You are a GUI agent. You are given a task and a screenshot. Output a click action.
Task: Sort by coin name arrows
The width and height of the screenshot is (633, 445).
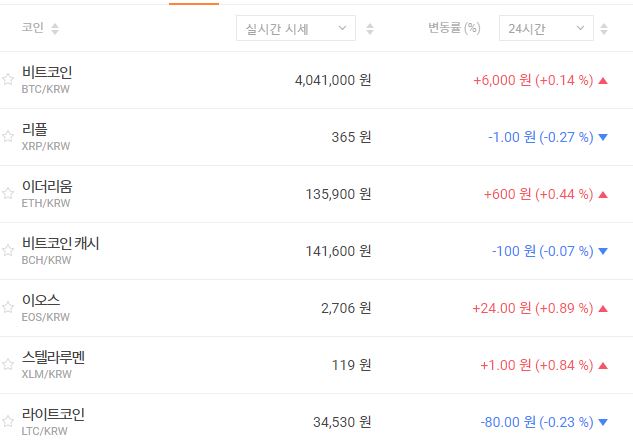pyautogui.click(x=55, y=29)
